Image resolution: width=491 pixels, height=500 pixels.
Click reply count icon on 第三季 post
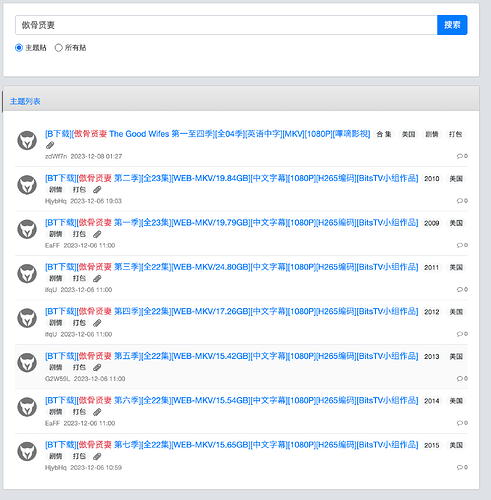pyautogui.click(x=462, y=289)
